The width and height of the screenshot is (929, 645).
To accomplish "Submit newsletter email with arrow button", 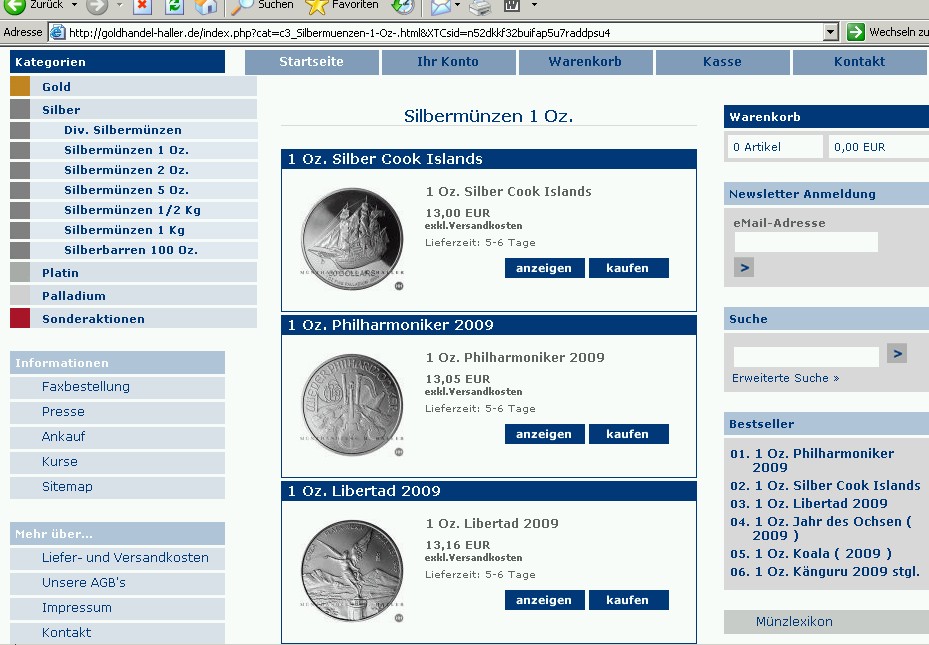I will [x=743, y=267].
